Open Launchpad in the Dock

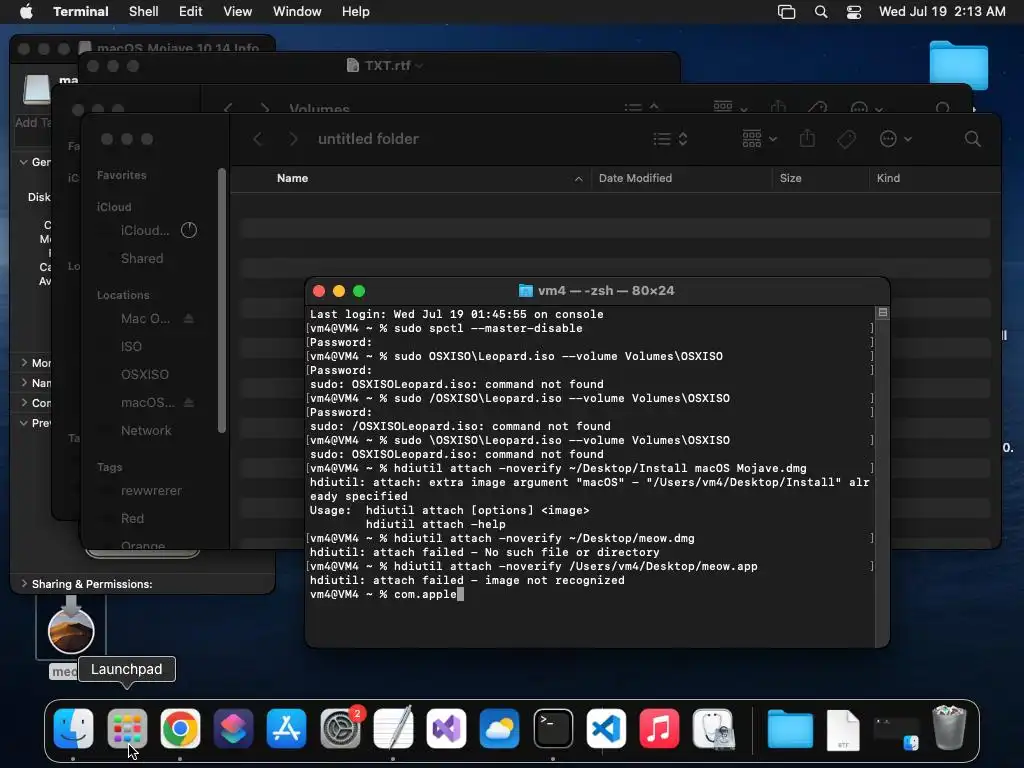pos(127,728)
